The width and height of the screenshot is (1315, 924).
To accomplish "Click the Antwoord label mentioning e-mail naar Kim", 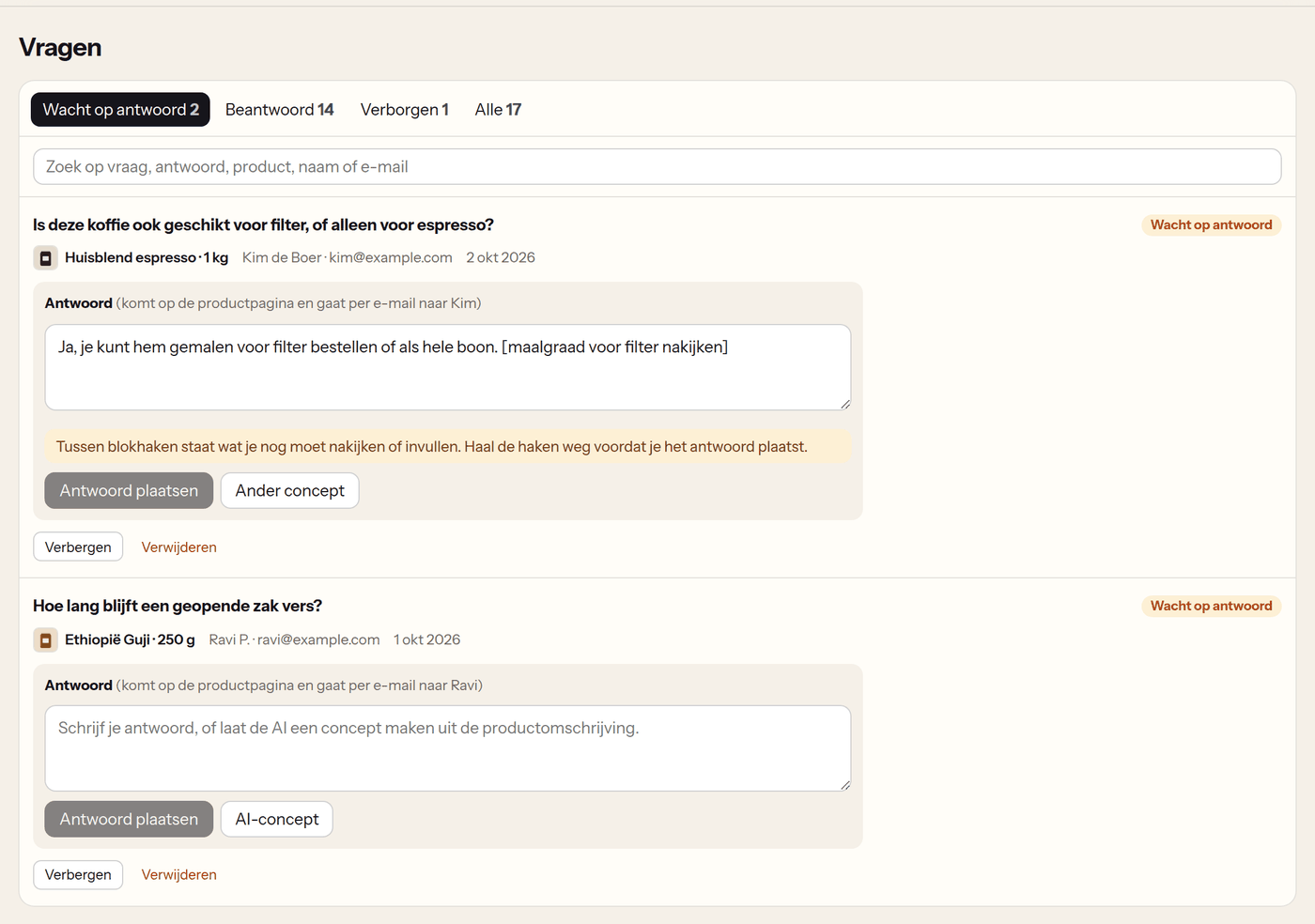I will 263,303.
